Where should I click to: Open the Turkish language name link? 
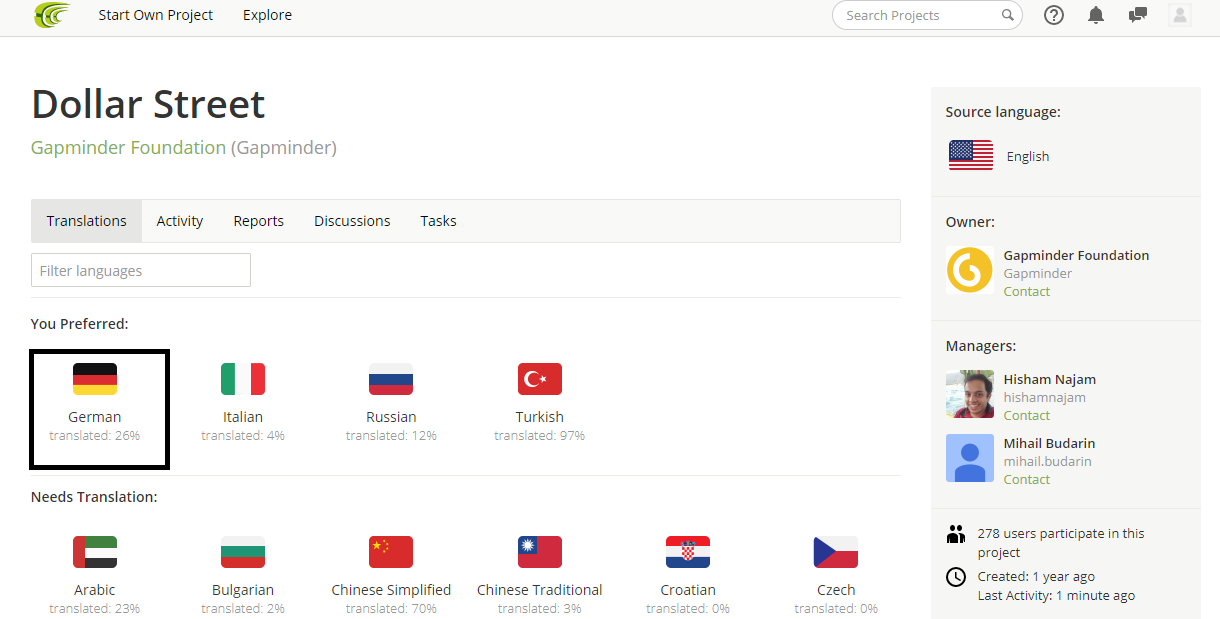(x=540, y=417)
